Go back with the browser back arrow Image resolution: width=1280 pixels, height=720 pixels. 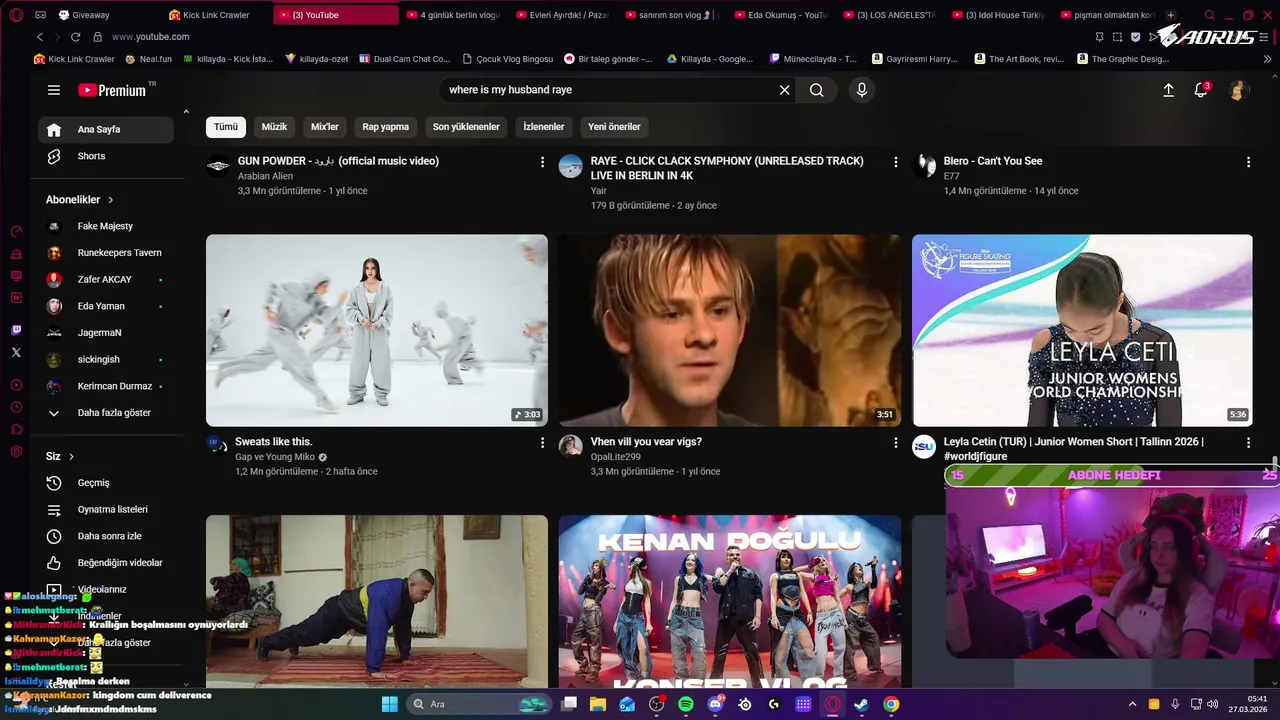pos(40,37)
